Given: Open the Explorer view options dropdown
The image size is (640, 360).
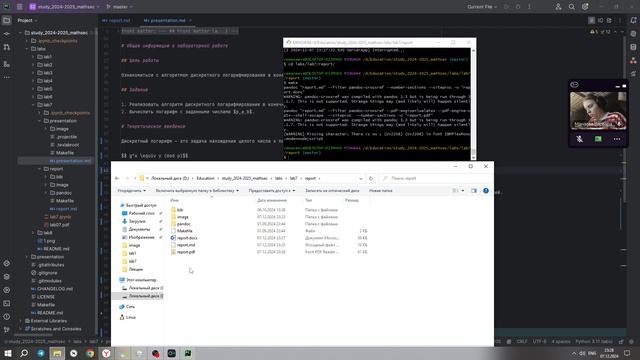Looking at the screenshot, I should click(x=462, y=191).
